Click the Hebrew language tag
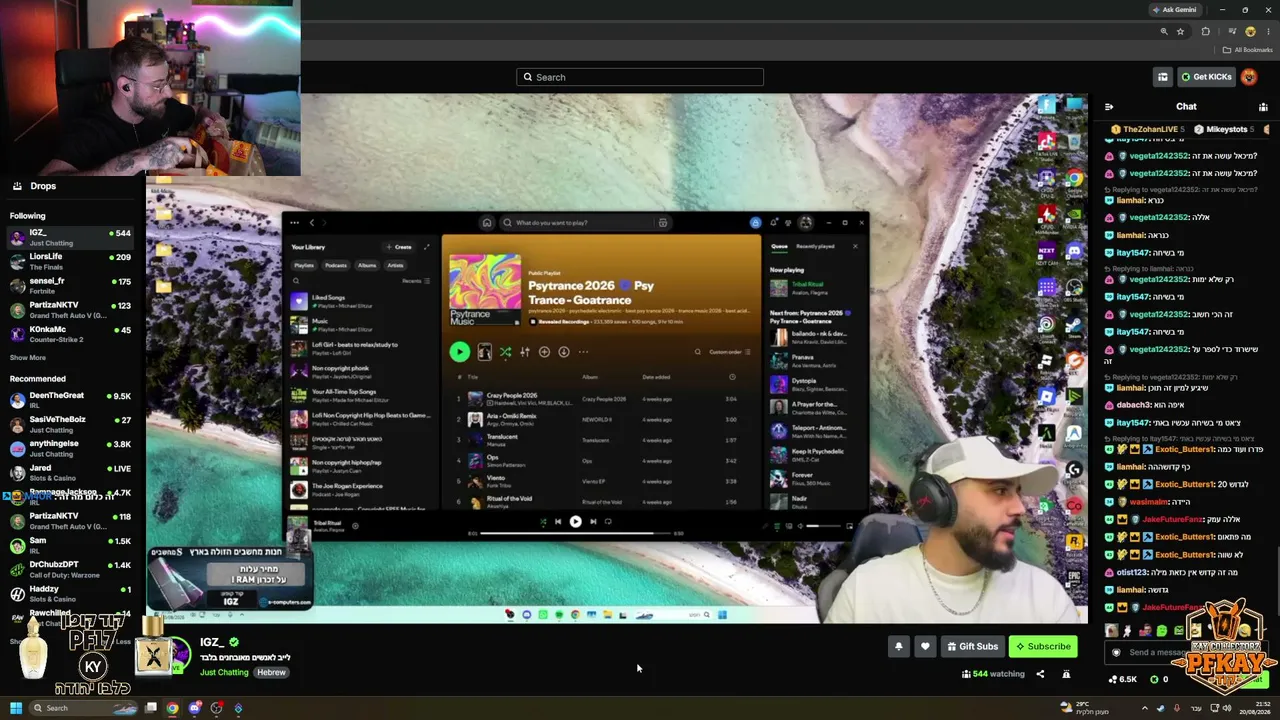 (x=271, y=672)
